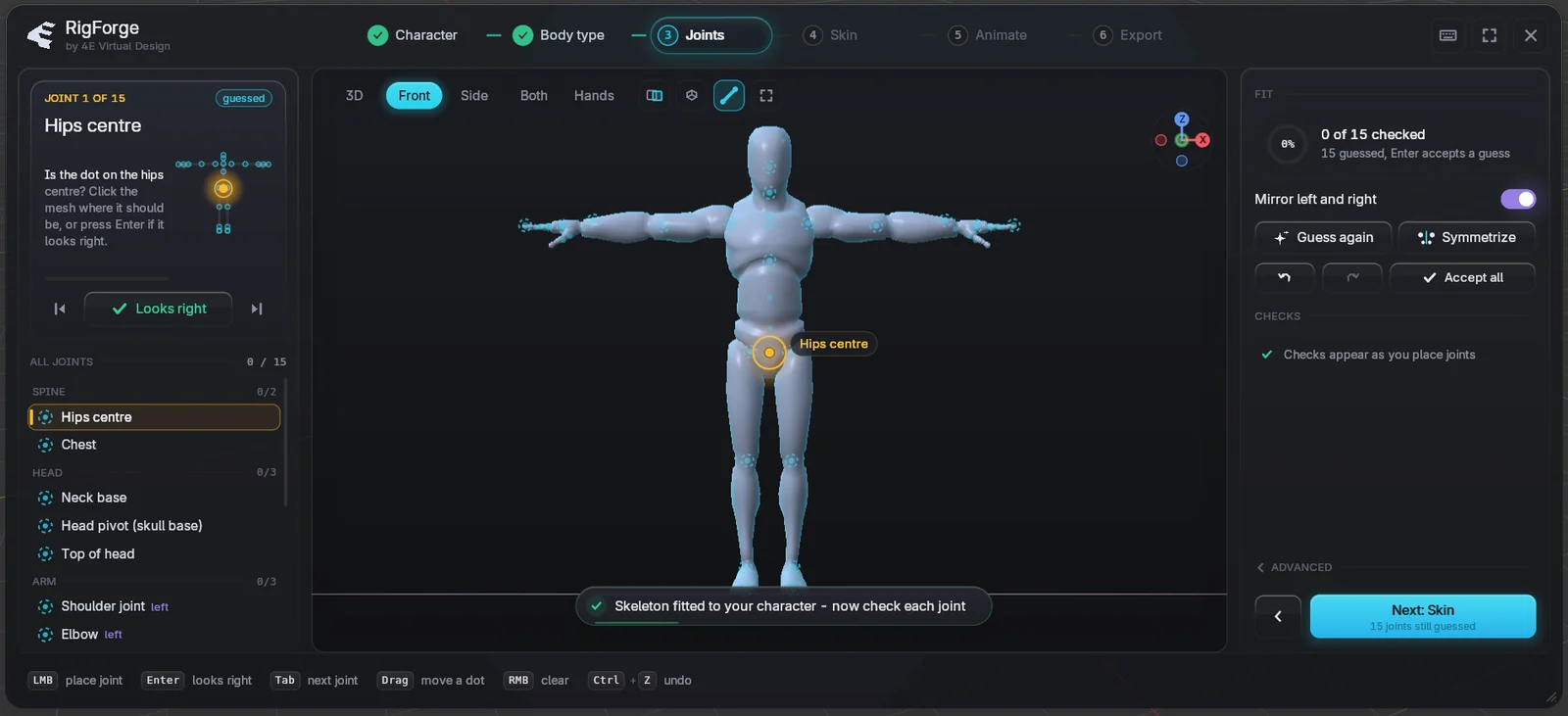
Task: Open the Export step
Action: click(x=1128, y=35)
